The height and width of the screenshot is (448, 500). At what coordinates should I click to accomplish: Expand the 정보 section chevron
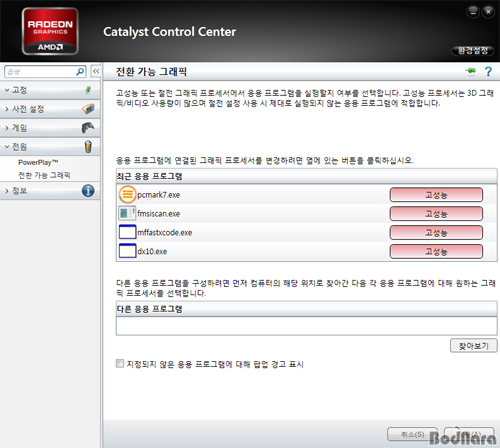pyautogui.click(x=7, y=191)
